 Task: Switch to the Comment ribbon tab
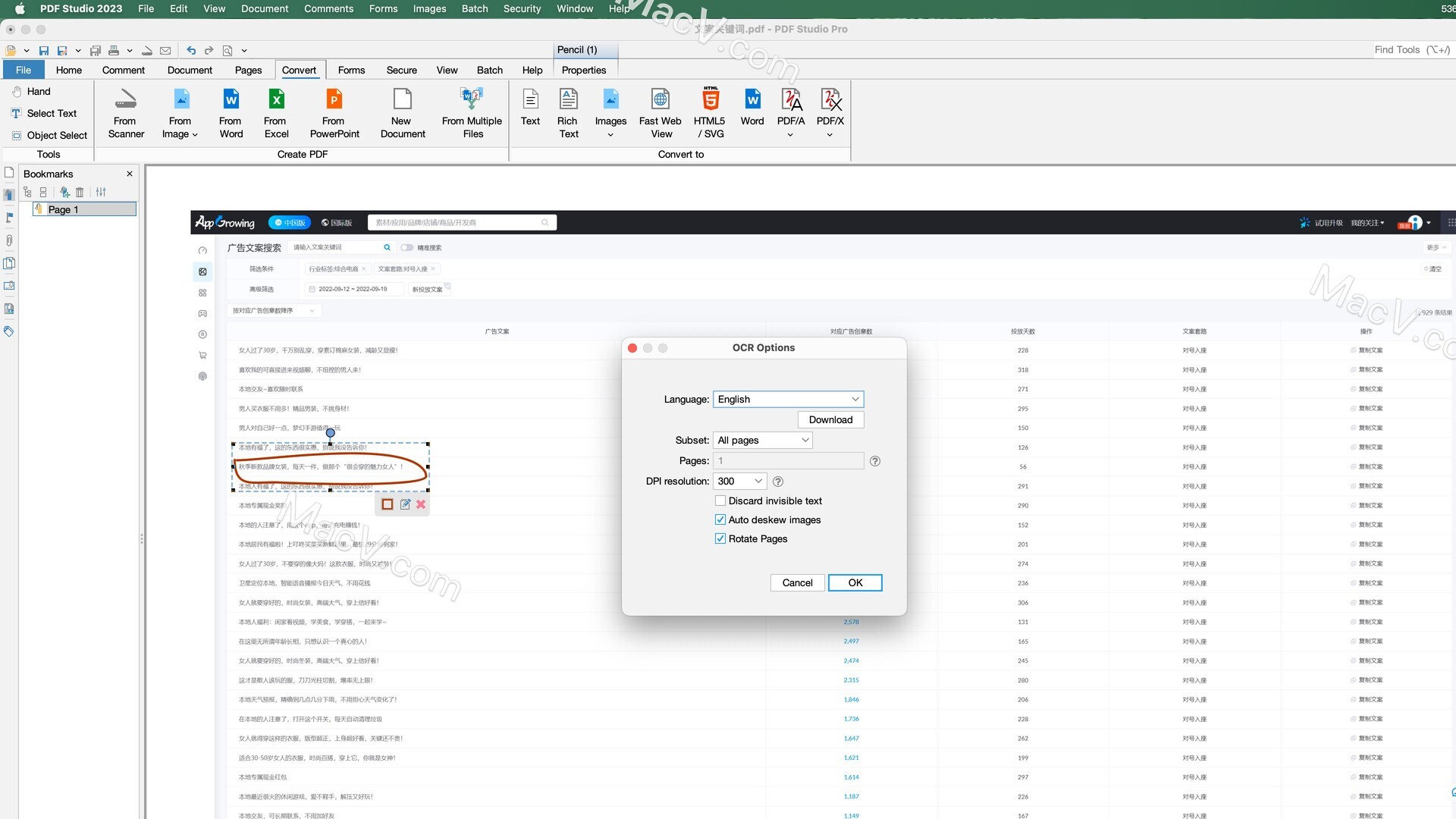(x=124, y=70)
